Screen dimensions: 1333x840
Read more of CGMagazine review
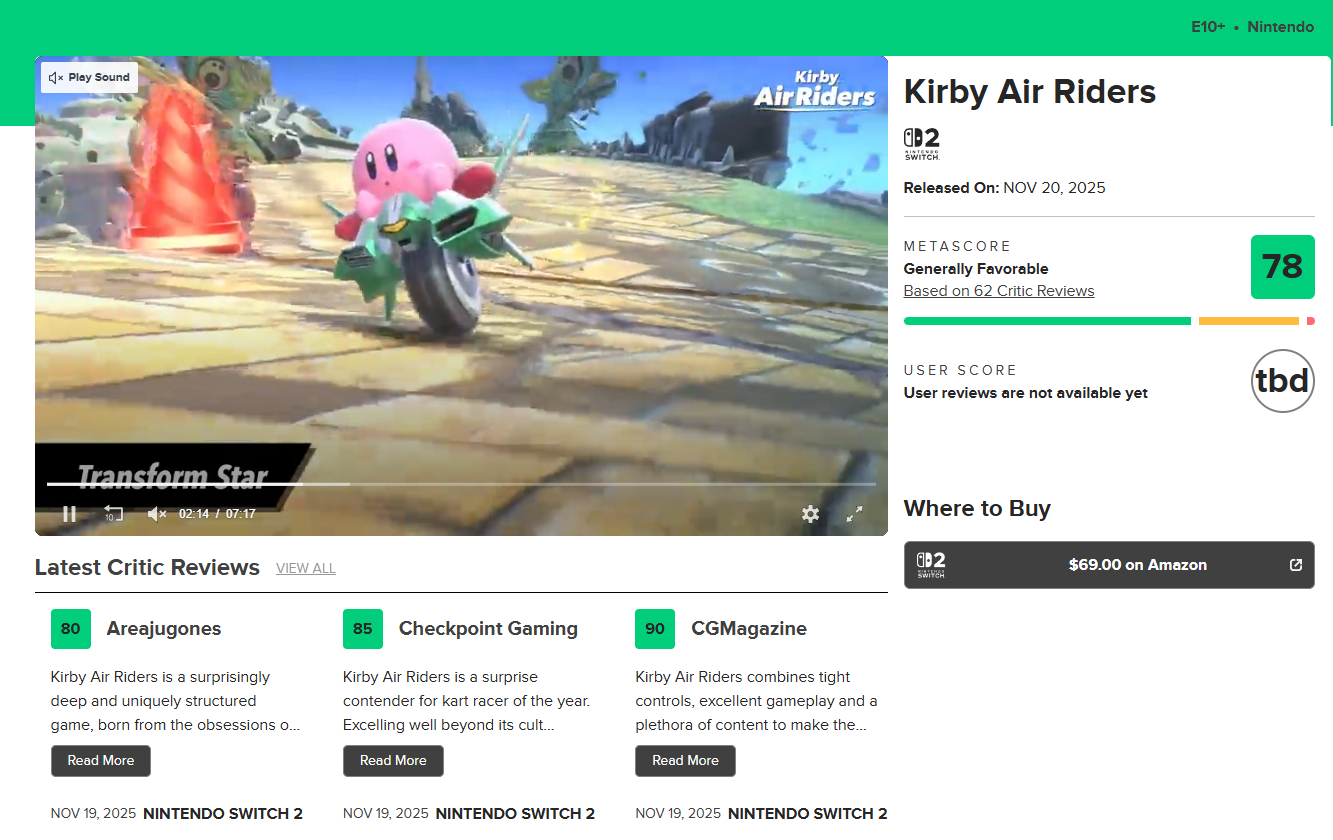685,761
